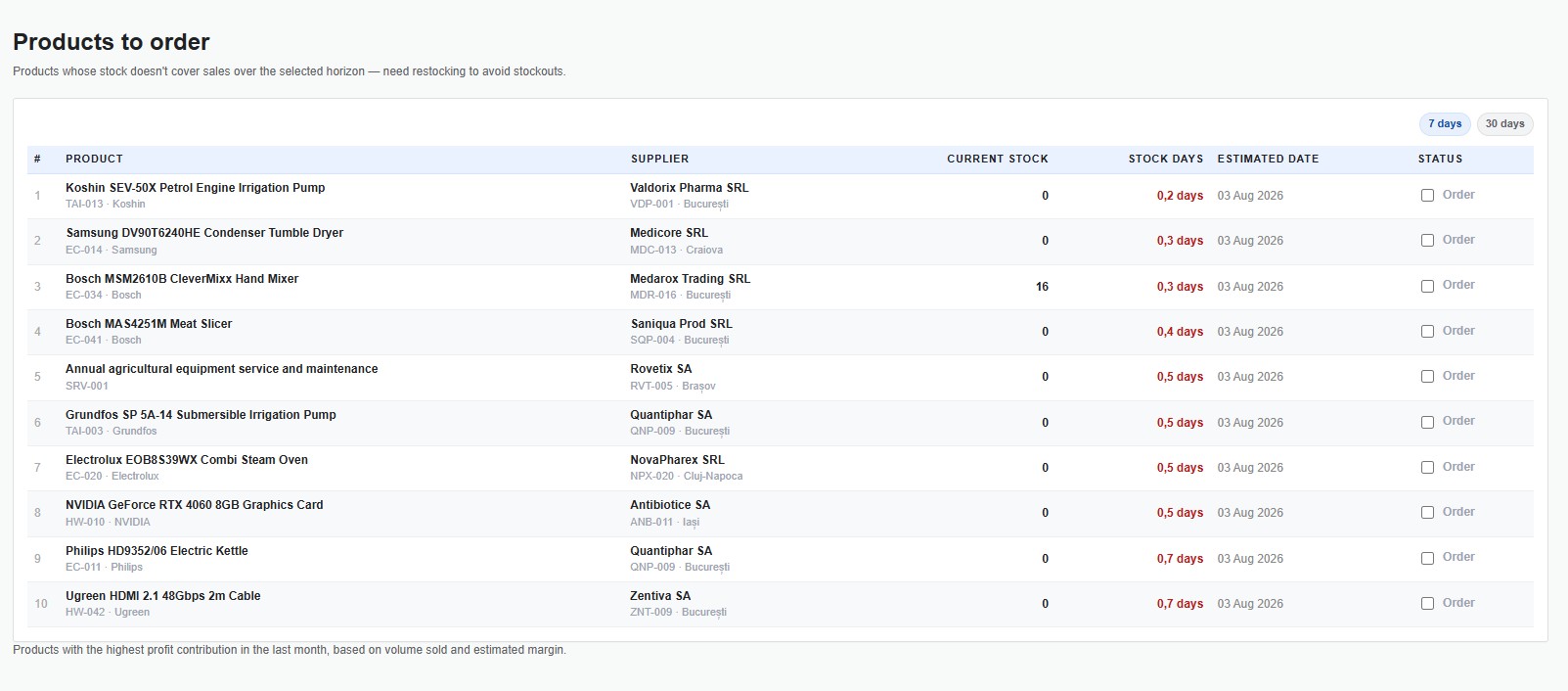This screenshot has width=1568, height=691.
Task: Open Bosch MSM2610B CleverMixx Hand Mixer
Action: click(182, 279)
